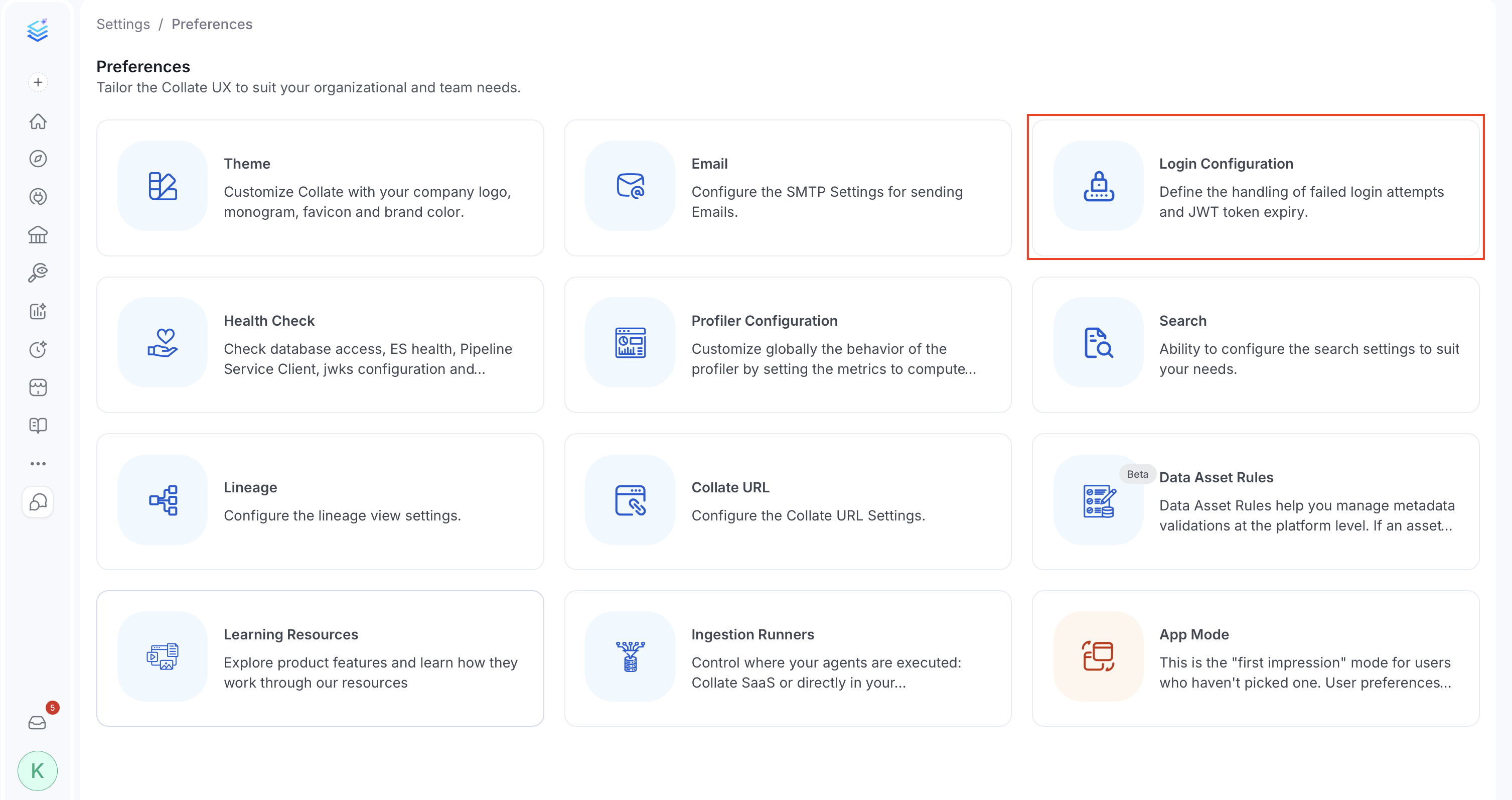This screenshot has width=1512, height=800.
Task: Click the Preferences page heading
Action: tap(143, 66)
